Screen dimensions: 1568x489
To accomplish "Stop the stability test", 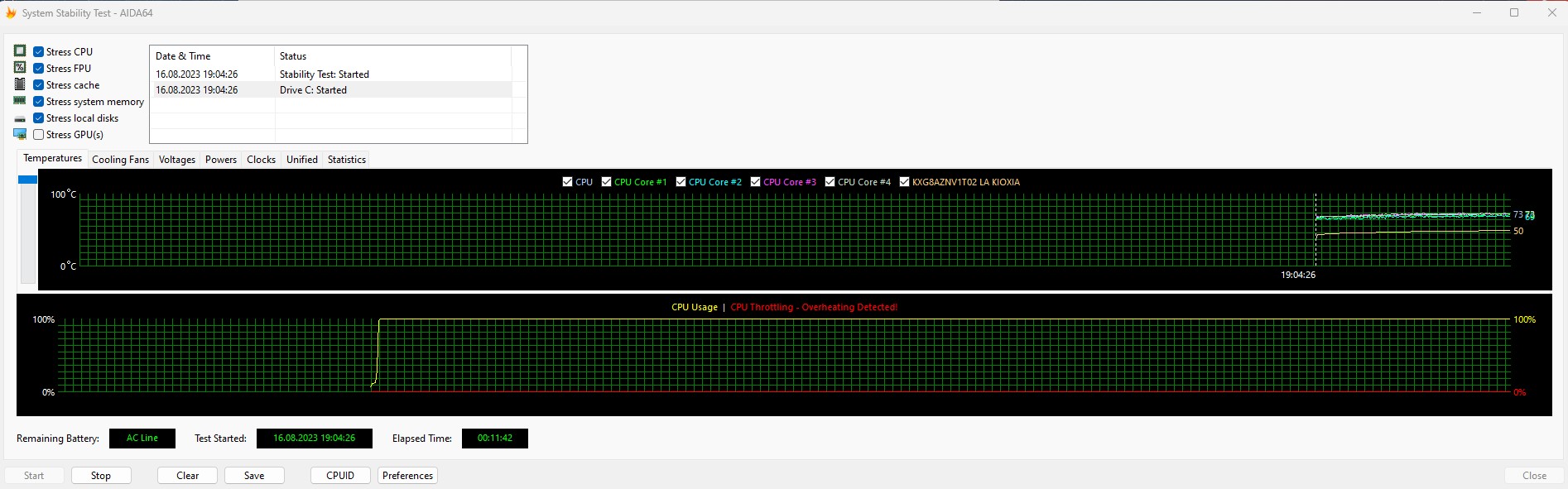I will click(x=101, y=476).
